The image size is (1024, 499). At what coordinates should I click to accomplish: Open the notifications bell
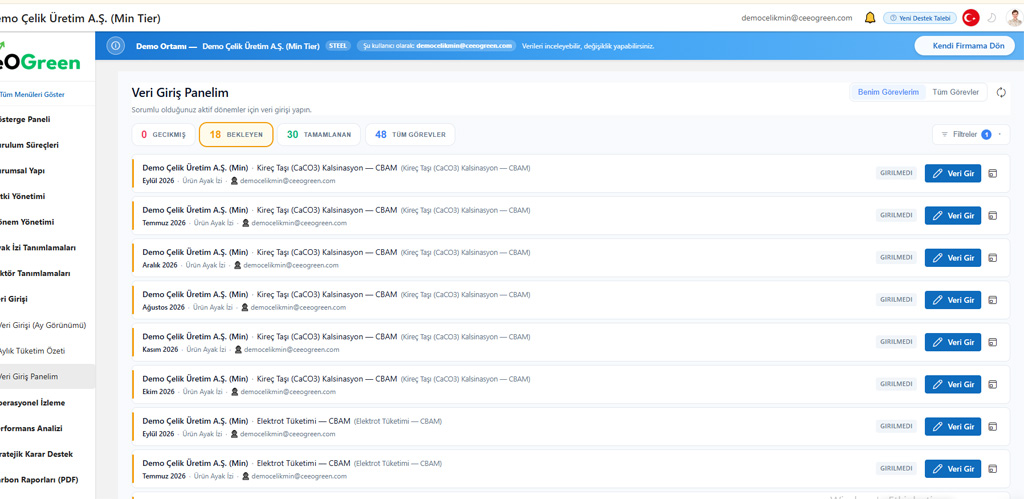870,18
